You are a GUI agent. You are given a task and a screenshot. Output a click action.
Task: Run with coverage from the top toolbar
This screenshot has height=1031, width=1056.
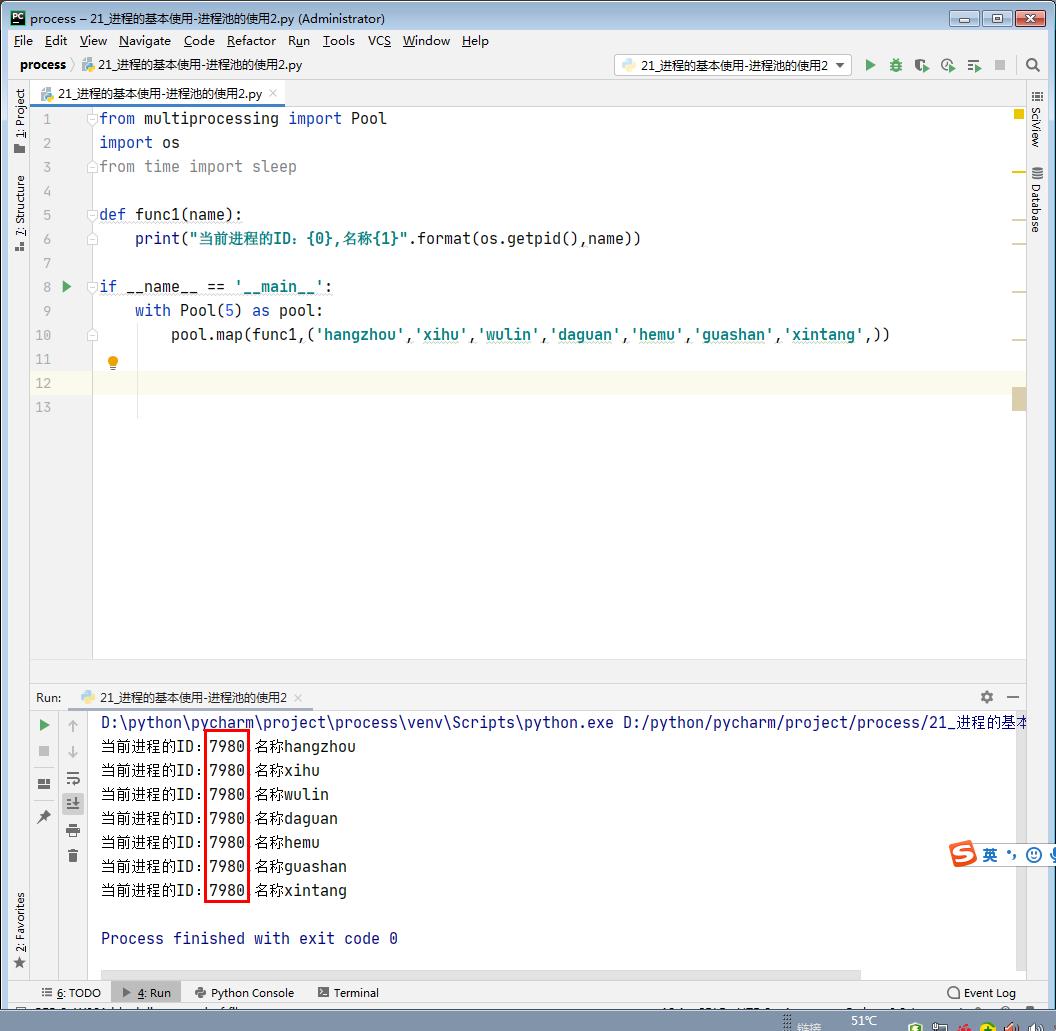922,65
